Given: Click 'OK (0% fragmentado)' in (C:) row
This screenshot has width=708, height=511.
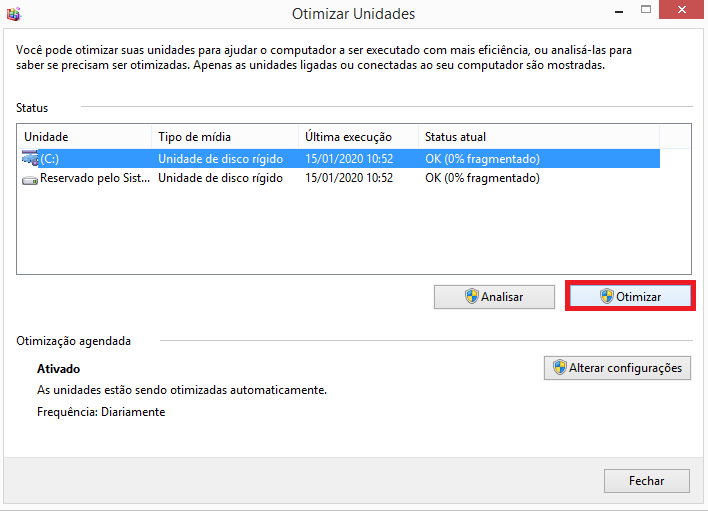Looking at the screenshot, I should pos(482,159).
